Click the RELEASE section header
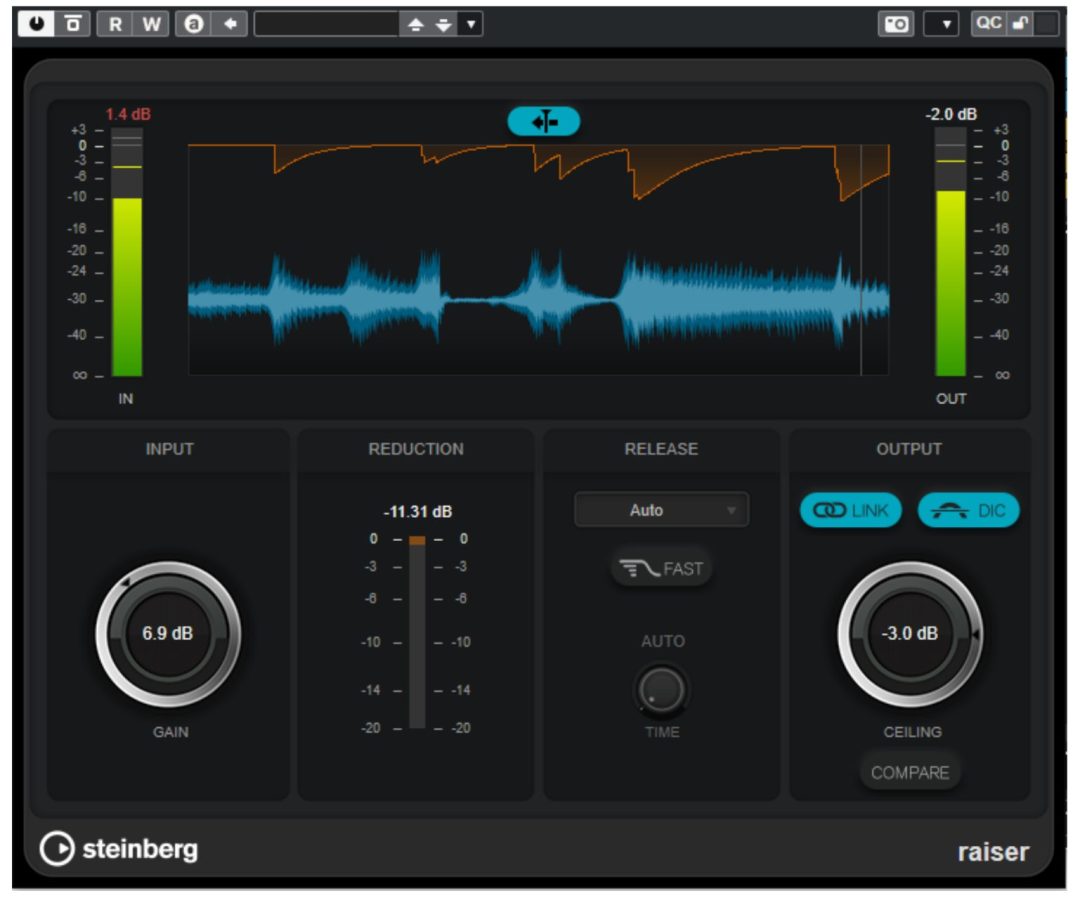 (x=661, y=449)
